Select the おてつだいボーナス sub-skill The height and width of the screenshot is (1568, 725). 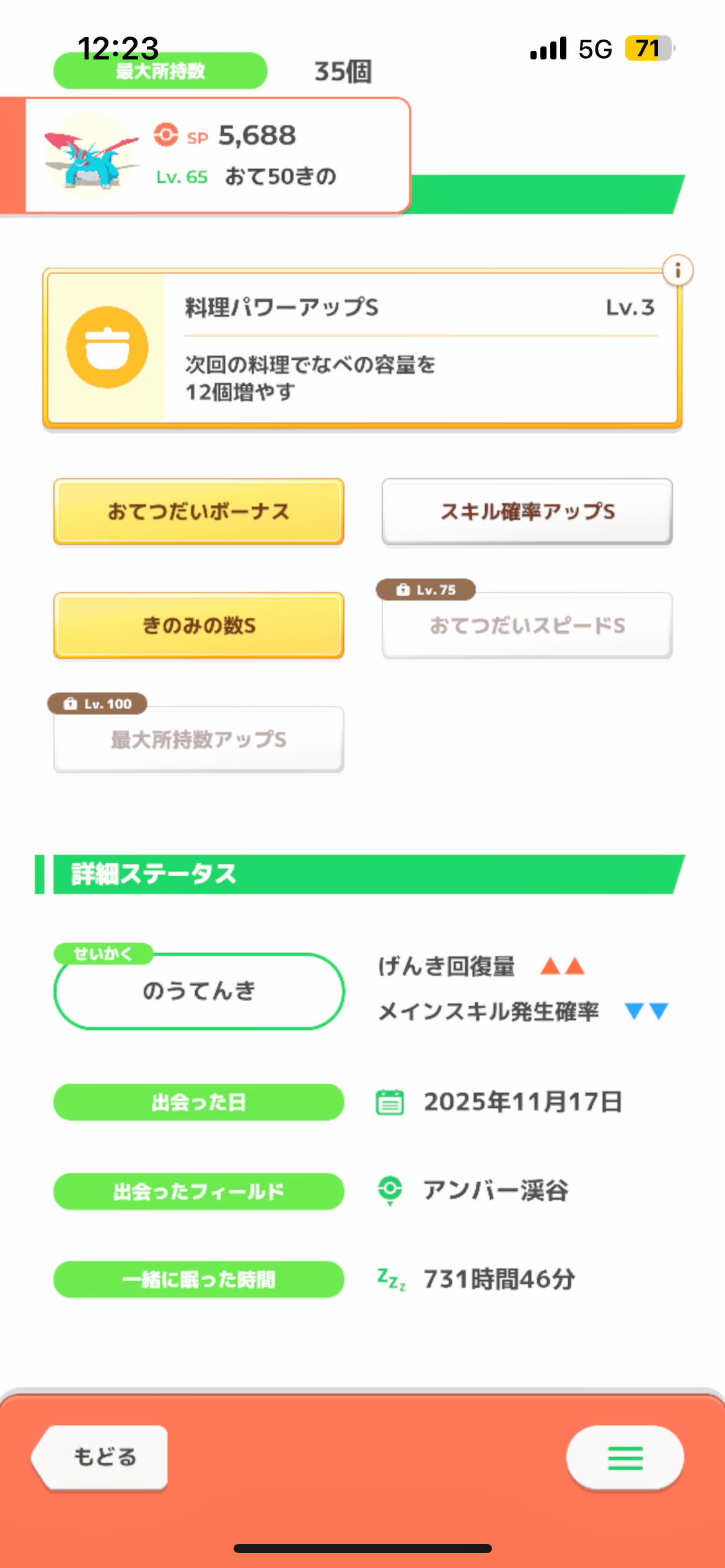point(199,512)
